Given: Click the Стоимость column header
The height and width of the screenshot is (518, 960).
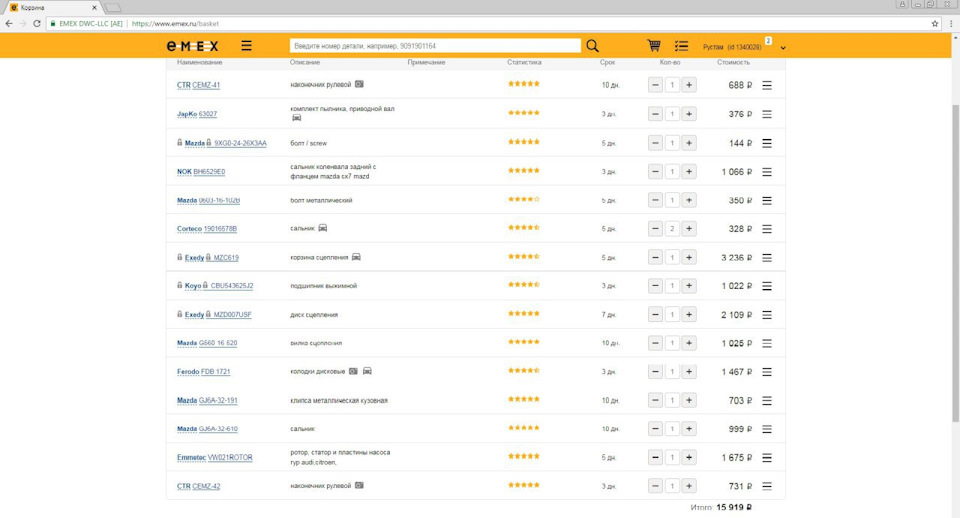Looking at the screenshot, I should pos(733,62).
